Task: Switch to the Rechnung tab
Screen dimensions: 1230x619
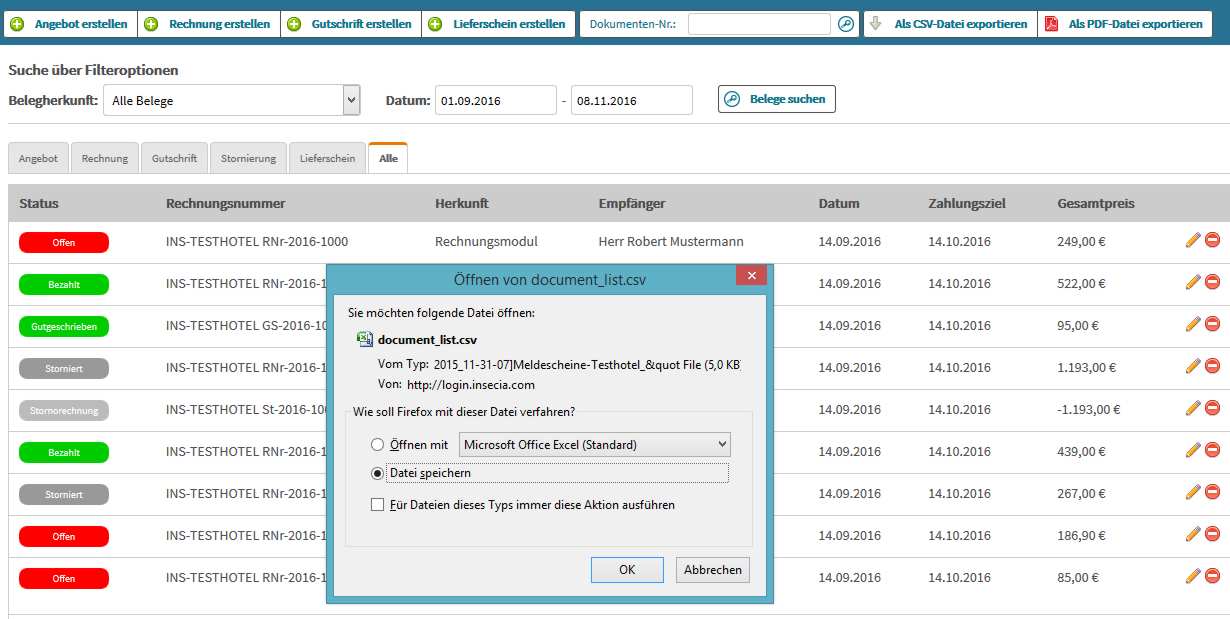Action: pos(105,158)
